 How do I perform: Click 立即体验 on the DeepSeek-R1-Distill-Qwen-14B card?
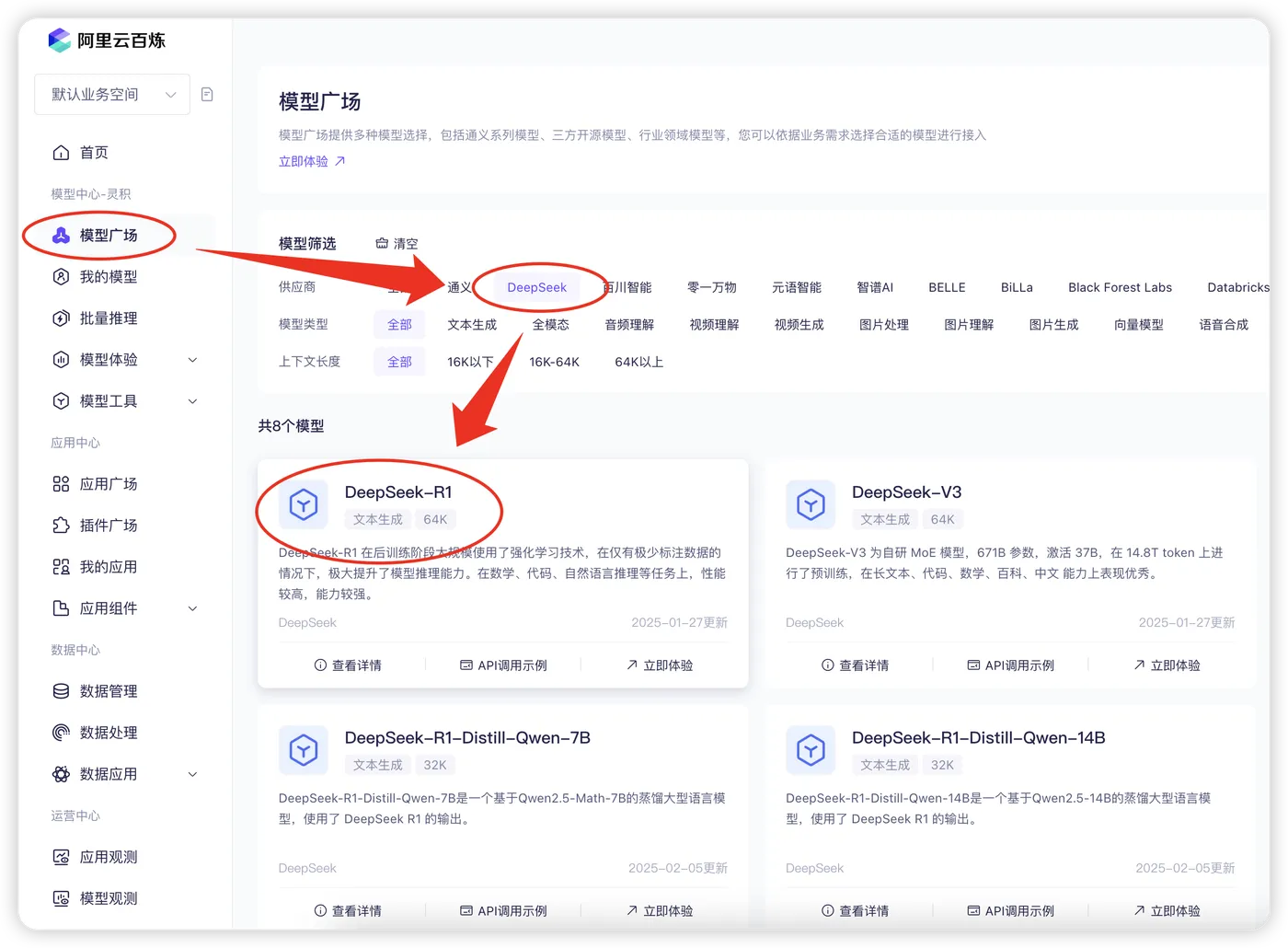click(x=1167, y=911)
